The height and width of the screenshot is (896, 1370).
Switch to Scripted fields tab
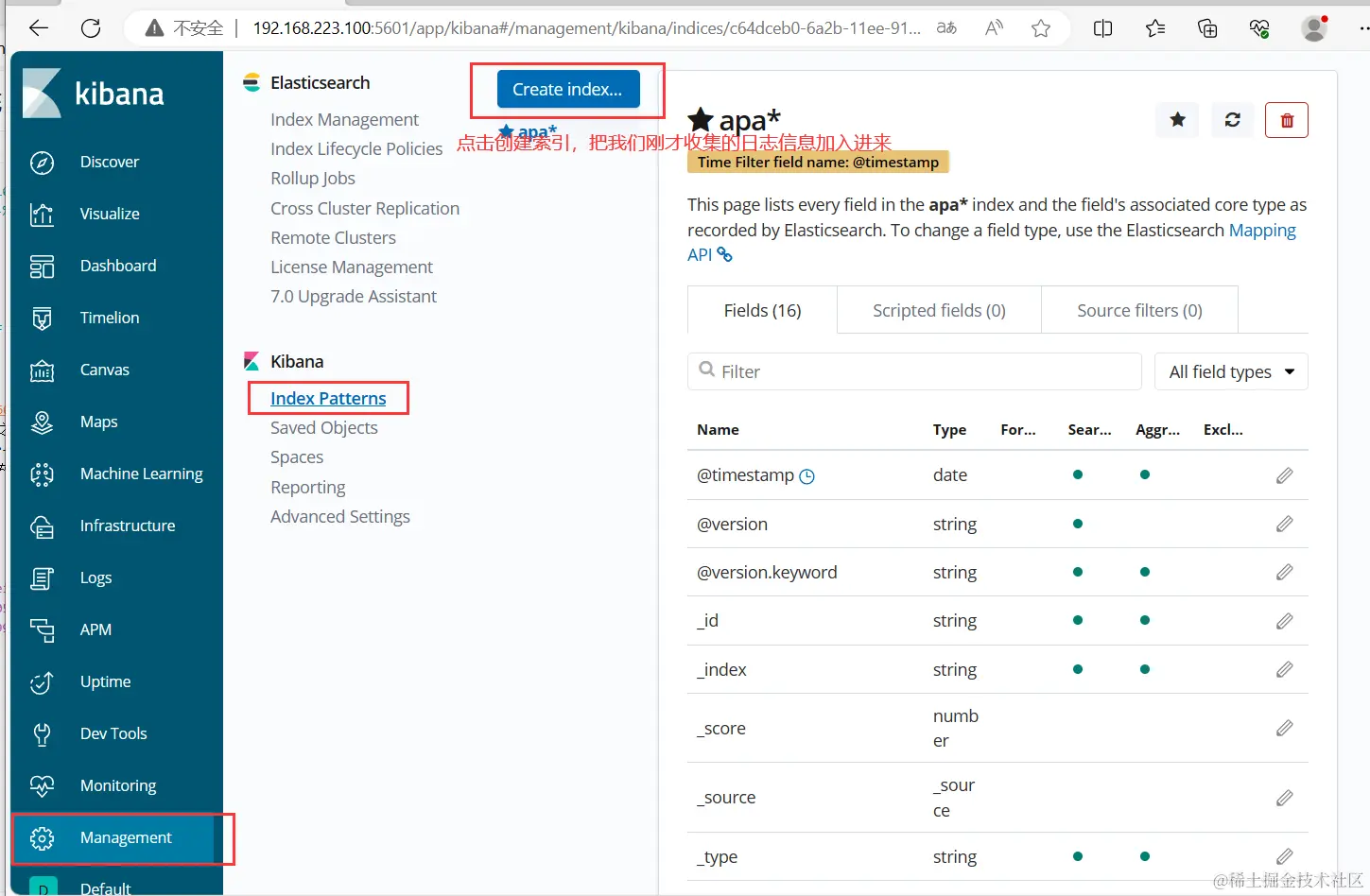click(939, 311)
